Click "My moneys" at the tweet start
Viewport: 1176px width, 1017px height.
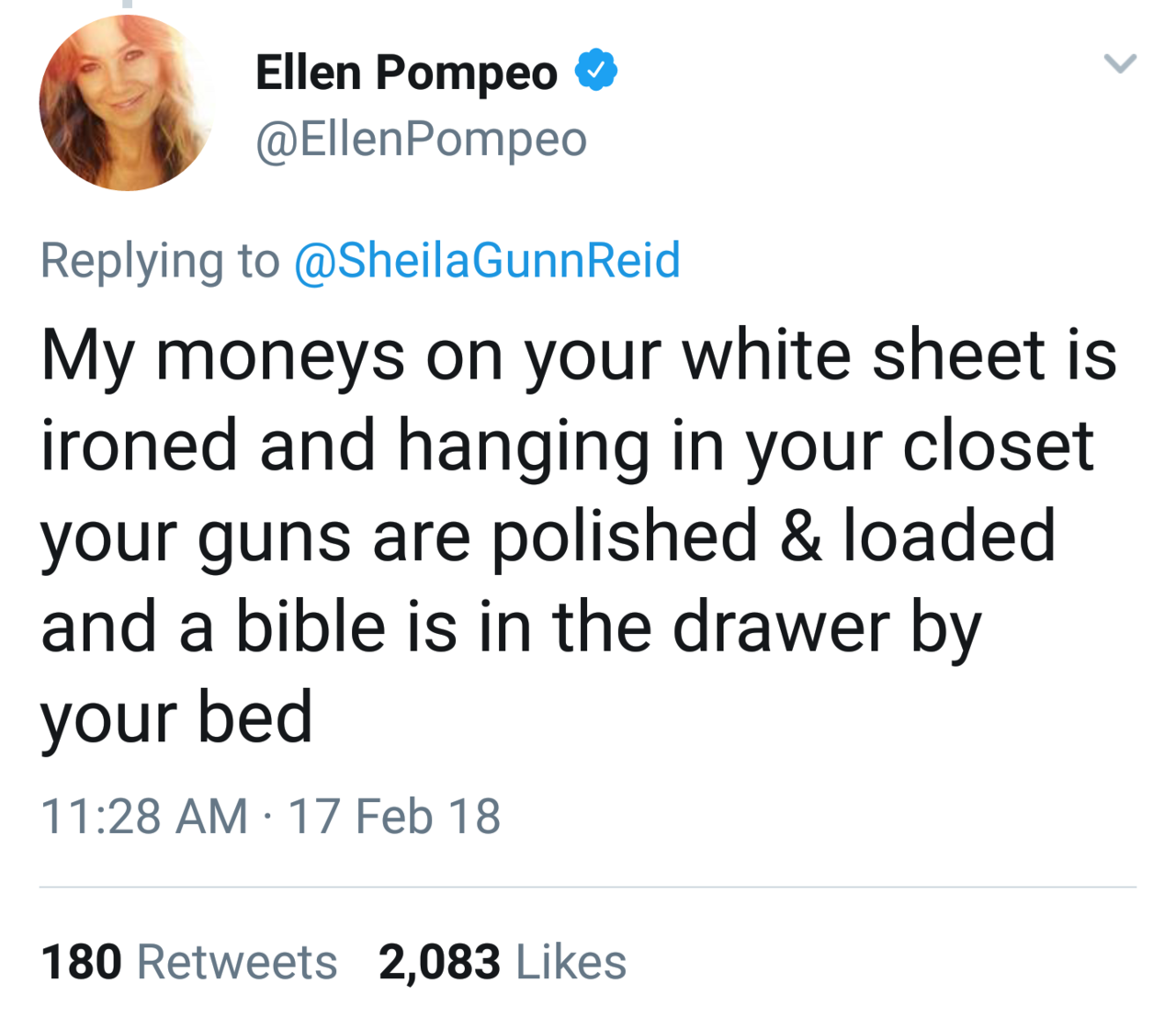[222, 356]
